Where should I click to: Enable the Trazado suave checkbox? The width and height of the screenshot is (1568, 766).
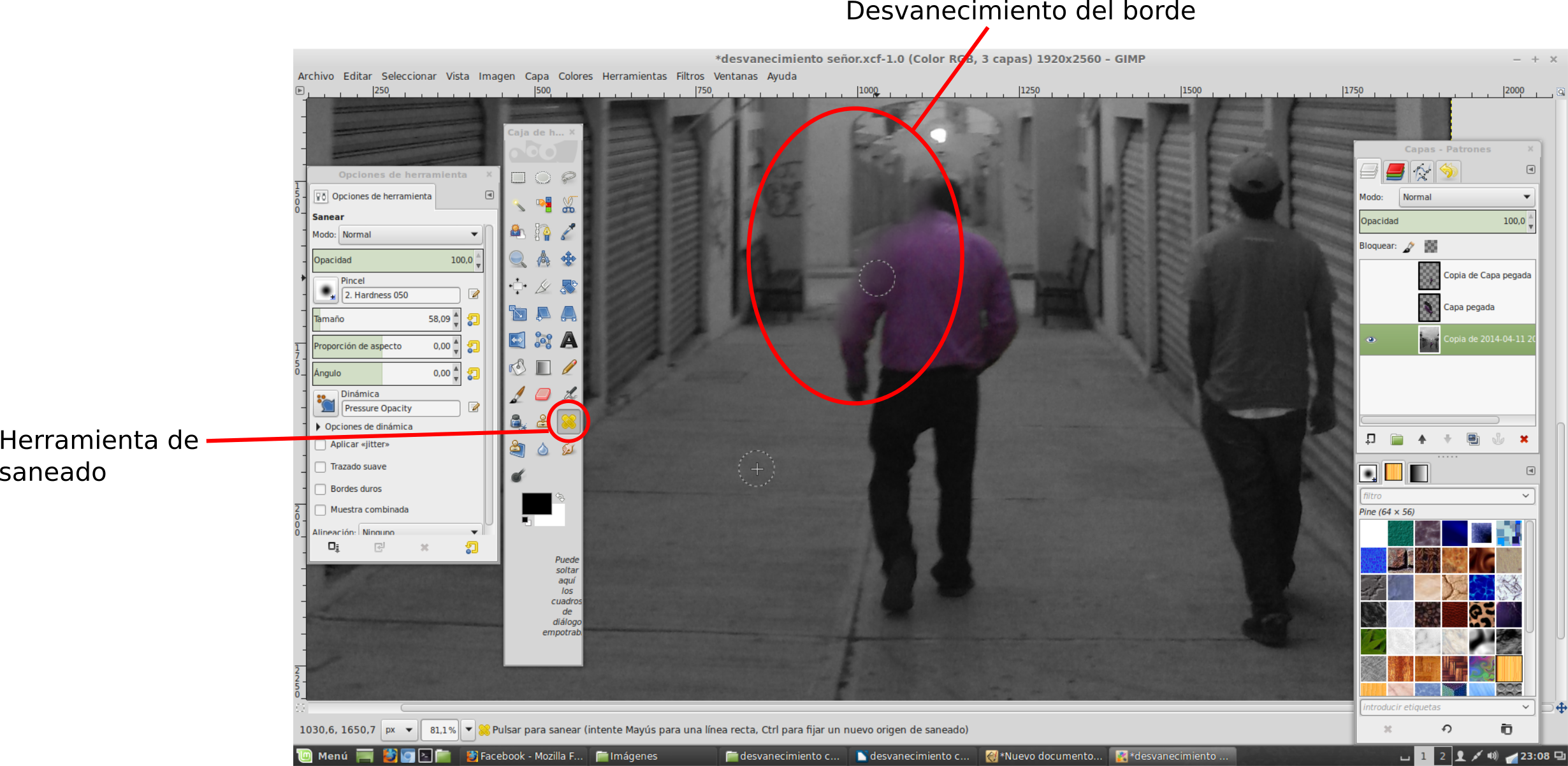coord(321,466)
